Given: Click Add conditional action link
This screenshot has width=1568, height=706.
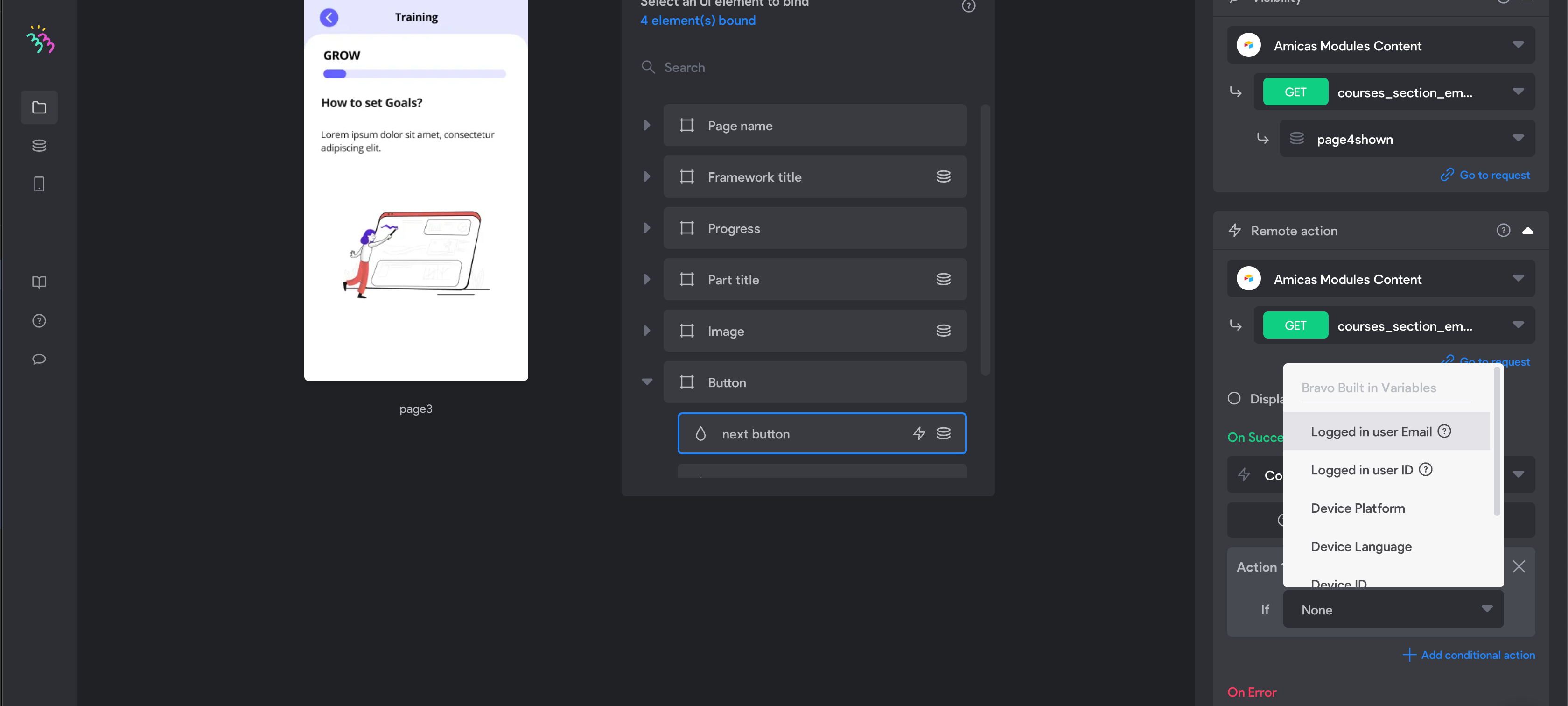Looking at the screenshot, I should coord(1468,655).
